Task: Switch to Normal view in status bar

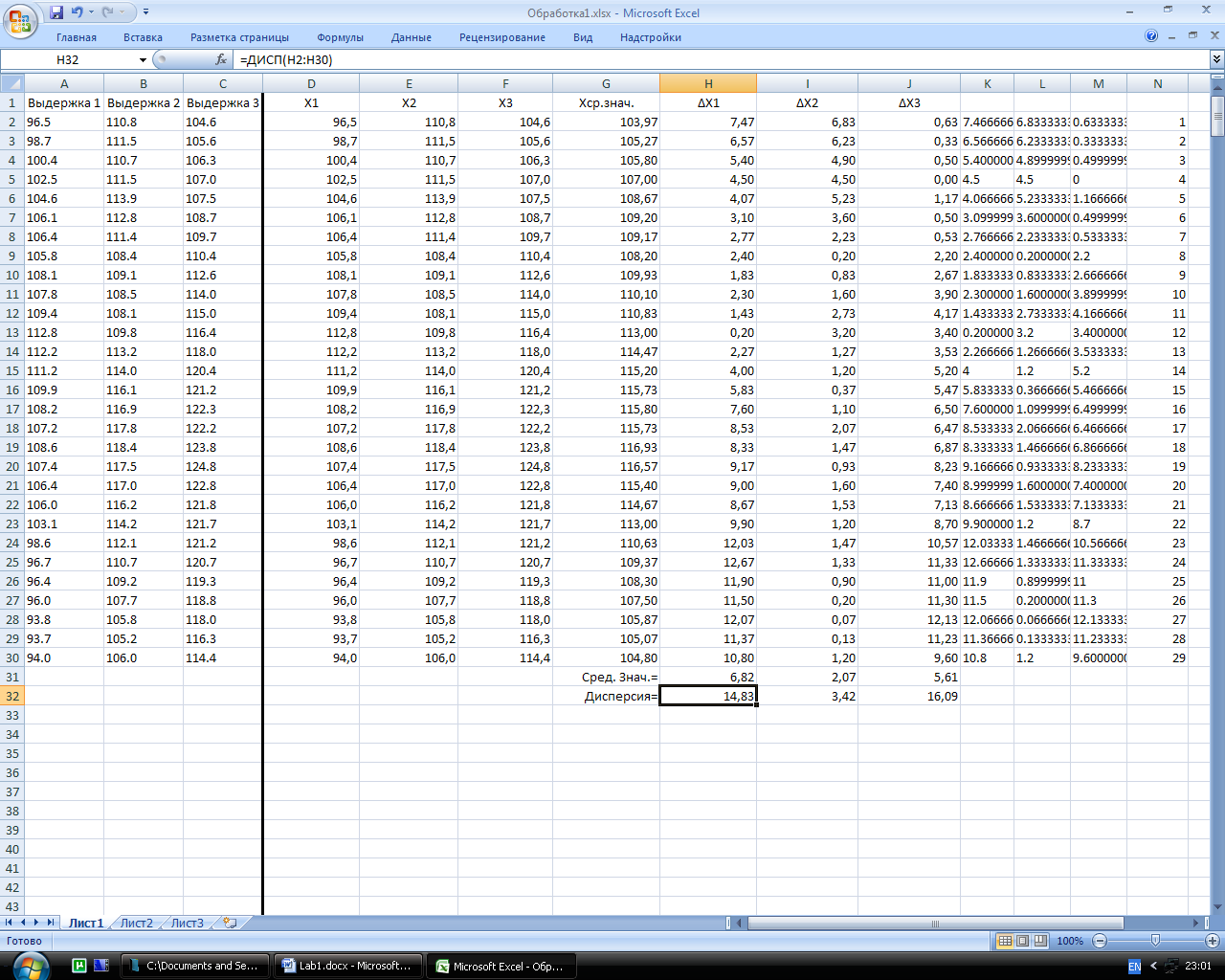Action: [1005, 941]
